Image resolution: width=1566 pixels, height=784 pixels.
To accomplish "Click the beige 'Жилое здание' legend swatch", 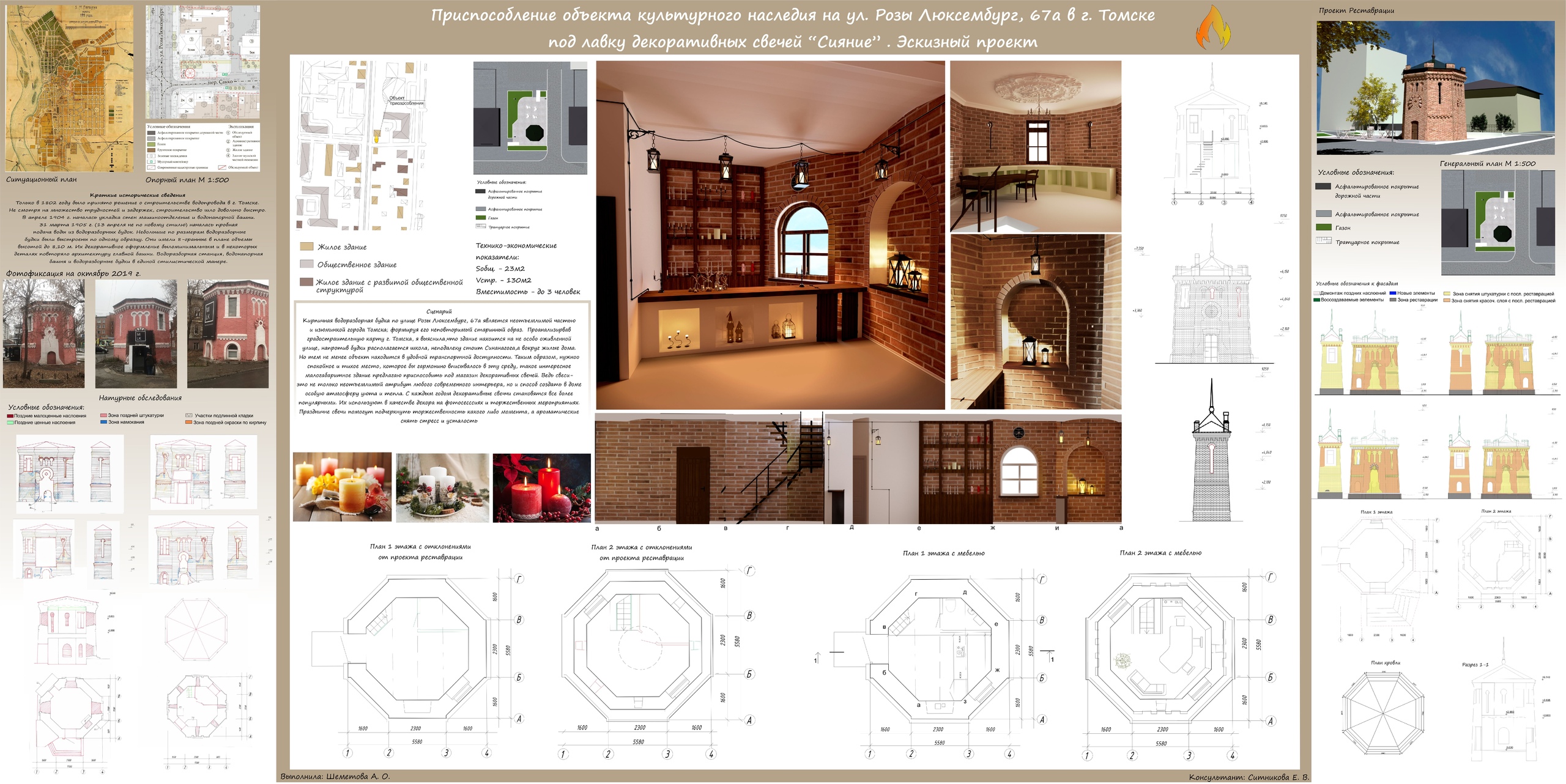I will [x=306, y=247].
